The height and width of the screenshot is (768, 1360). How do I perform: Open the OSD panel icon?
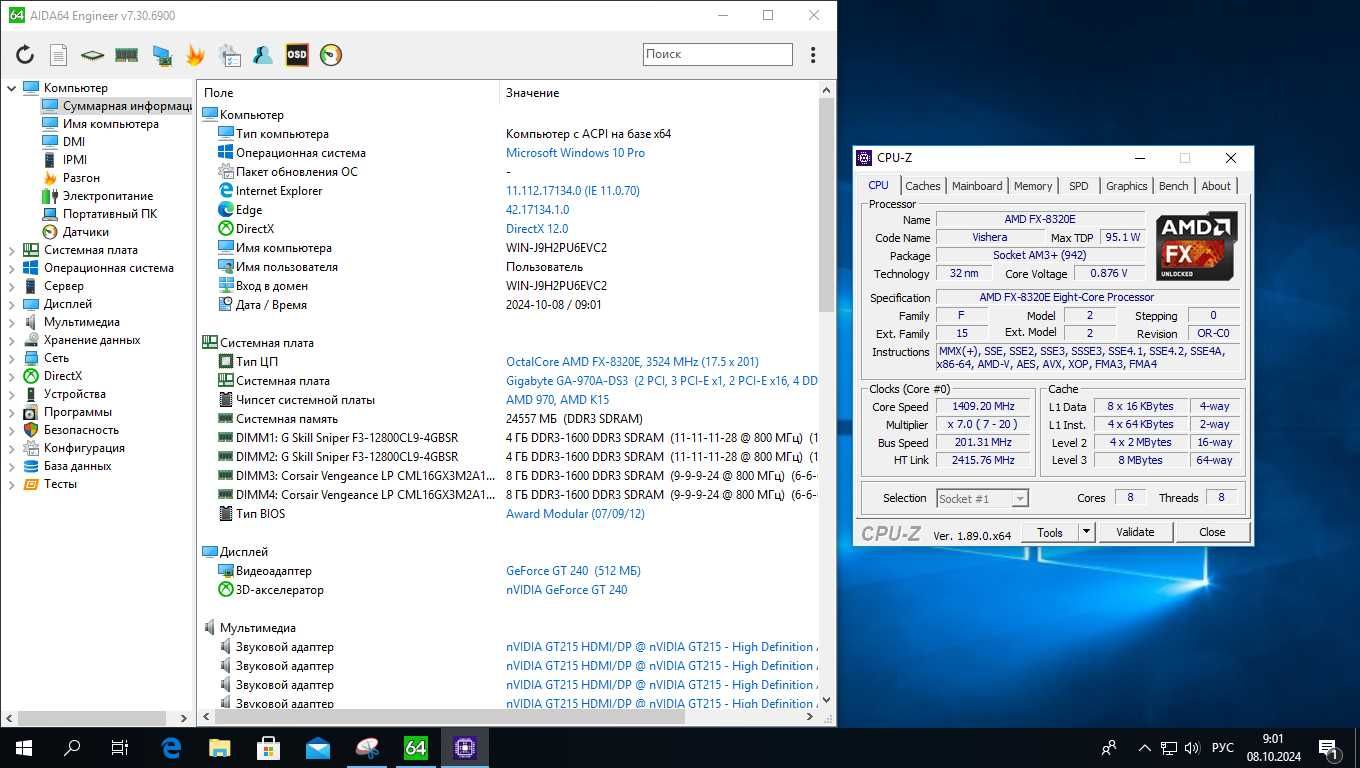(297, 55)
